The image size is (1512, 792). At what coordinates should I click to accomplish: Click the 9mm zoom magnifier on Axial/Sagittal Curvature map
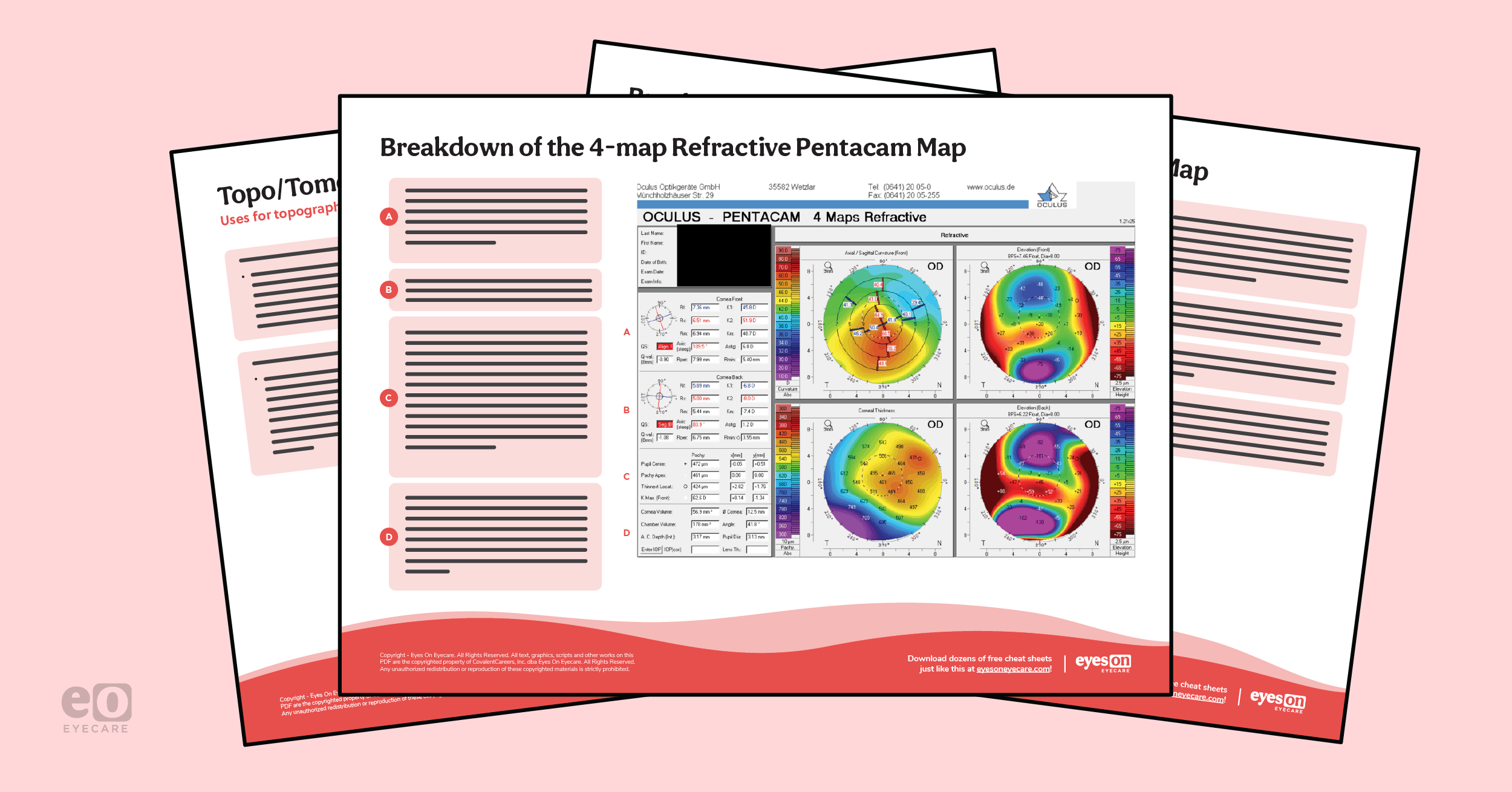pos(828,267)
